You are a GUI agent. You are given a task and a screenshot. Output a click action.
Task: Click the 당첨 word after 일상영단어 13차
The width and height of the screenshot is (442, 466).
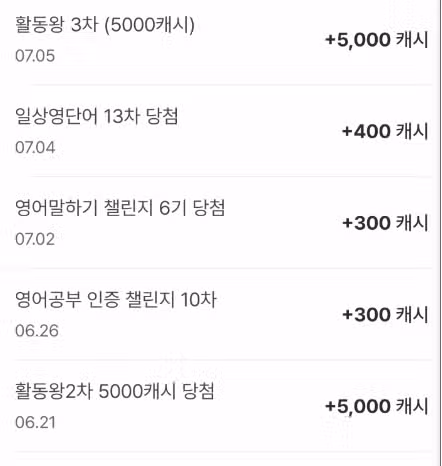click(x=162, y=116)
